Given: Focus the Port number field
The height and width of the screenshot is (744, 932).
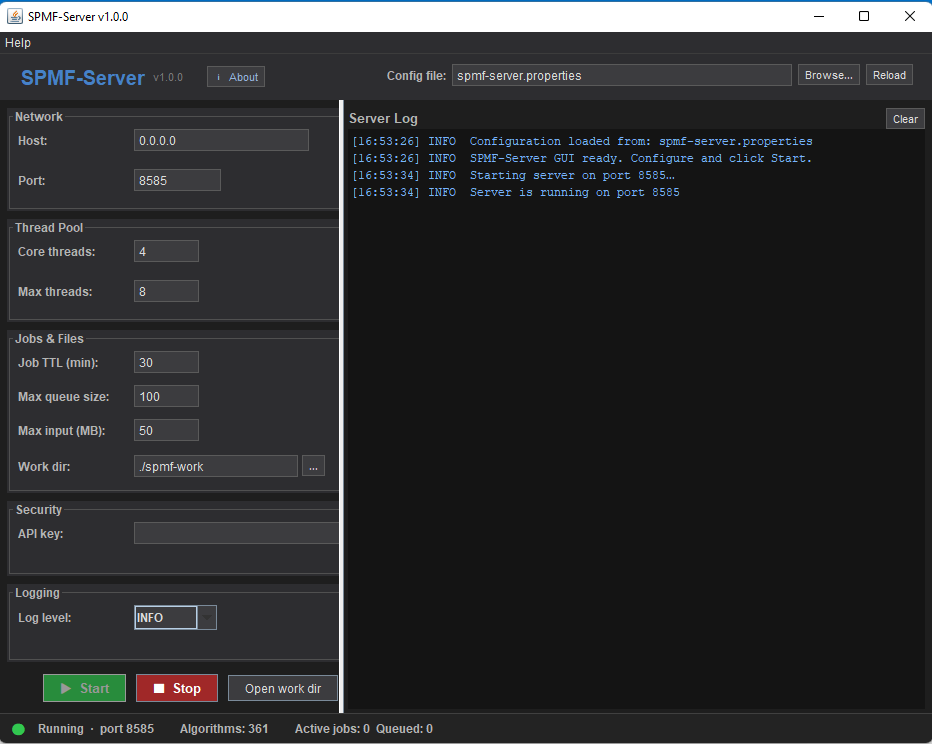Looking at the screenshot, I should 177,181.
